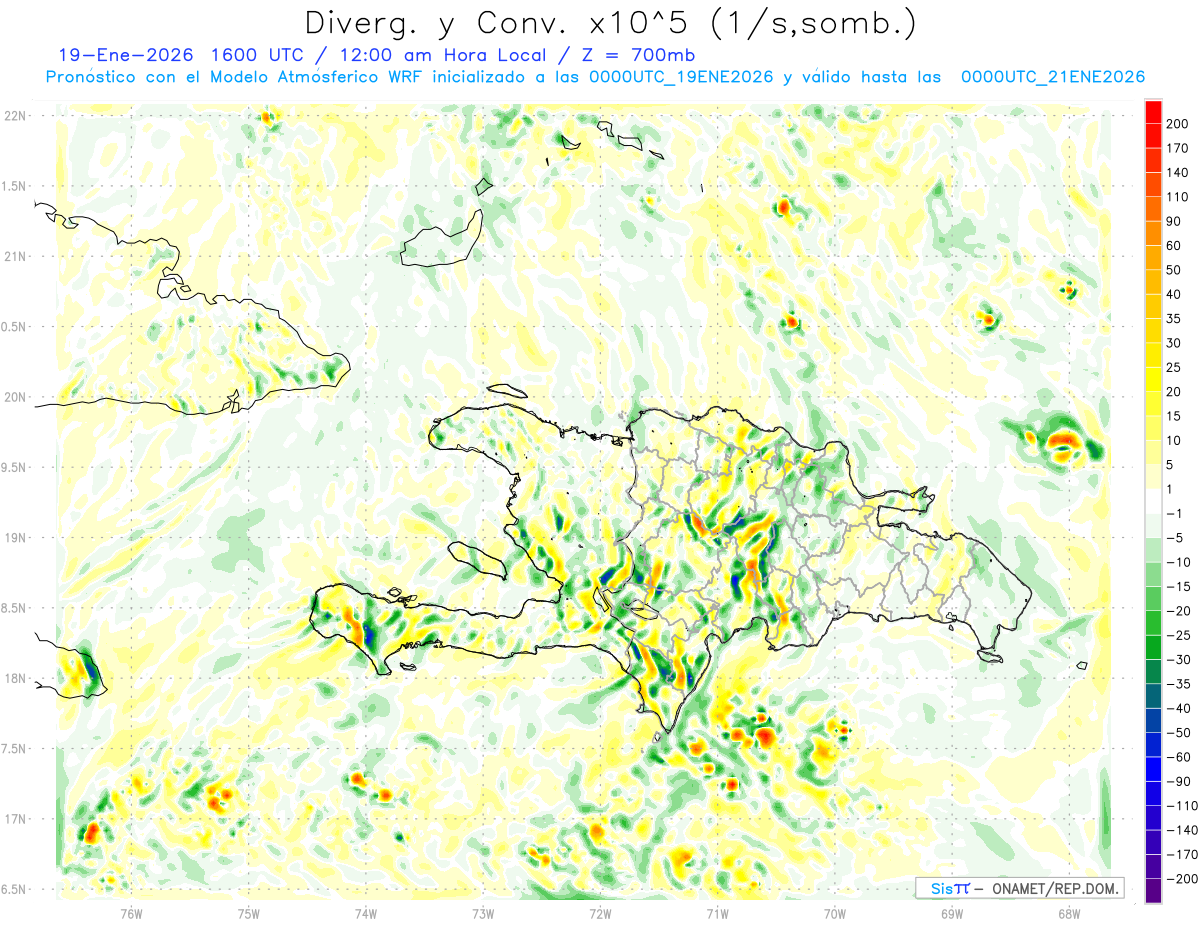Screen dimensions: 1200x927
Task: Click the '35' positive legend value
Action: point(1174,318)
